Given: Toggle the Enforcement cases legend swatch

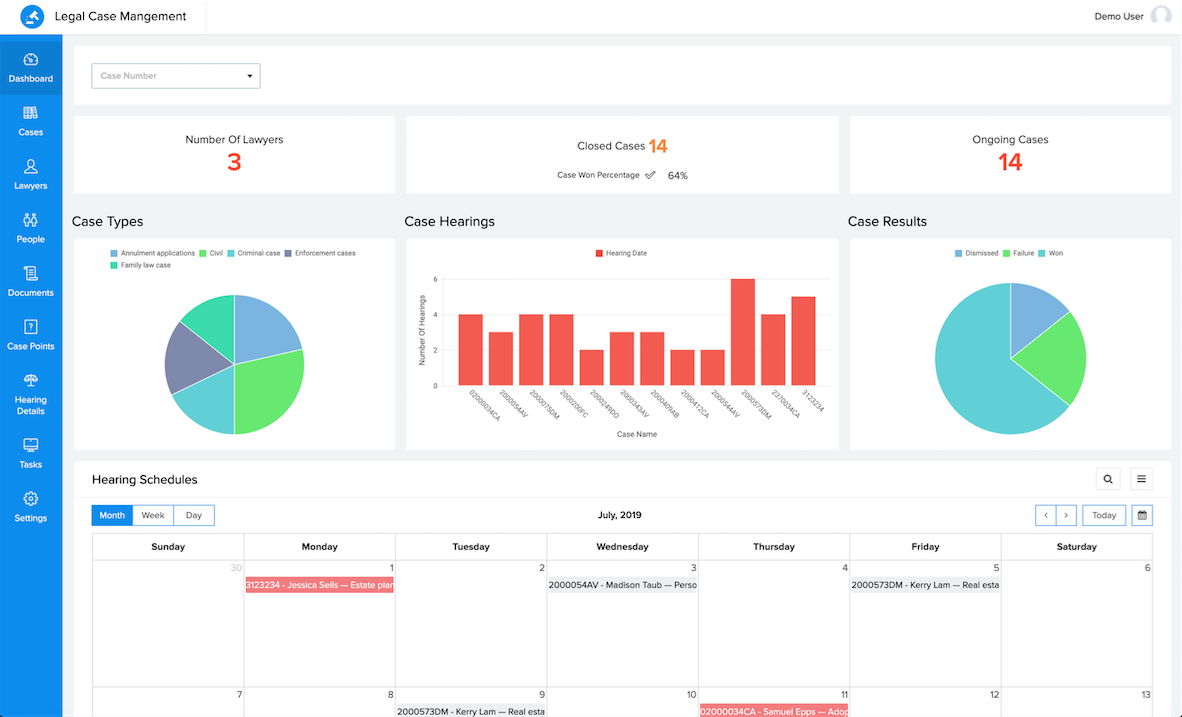Looking at the screenshot, I should coord(288,253).
